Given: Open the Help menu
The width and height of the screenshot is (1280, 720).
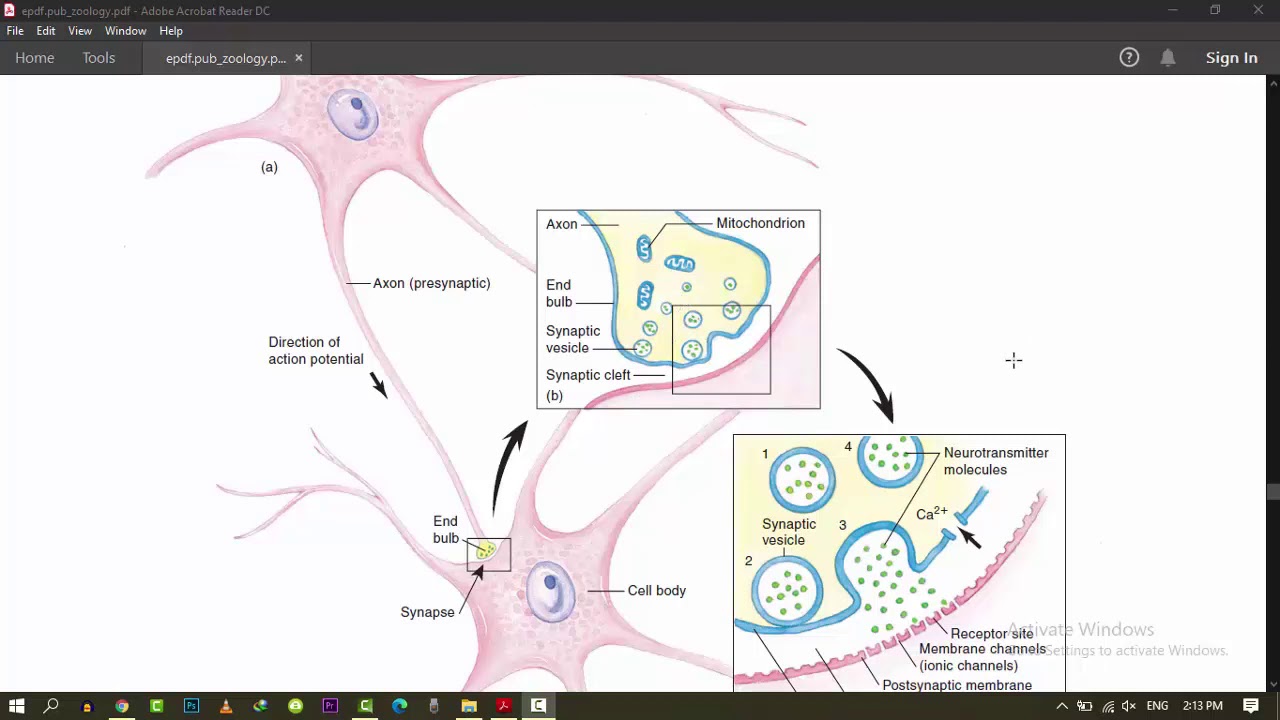Looking at the screenshot, I should point(171,31).
